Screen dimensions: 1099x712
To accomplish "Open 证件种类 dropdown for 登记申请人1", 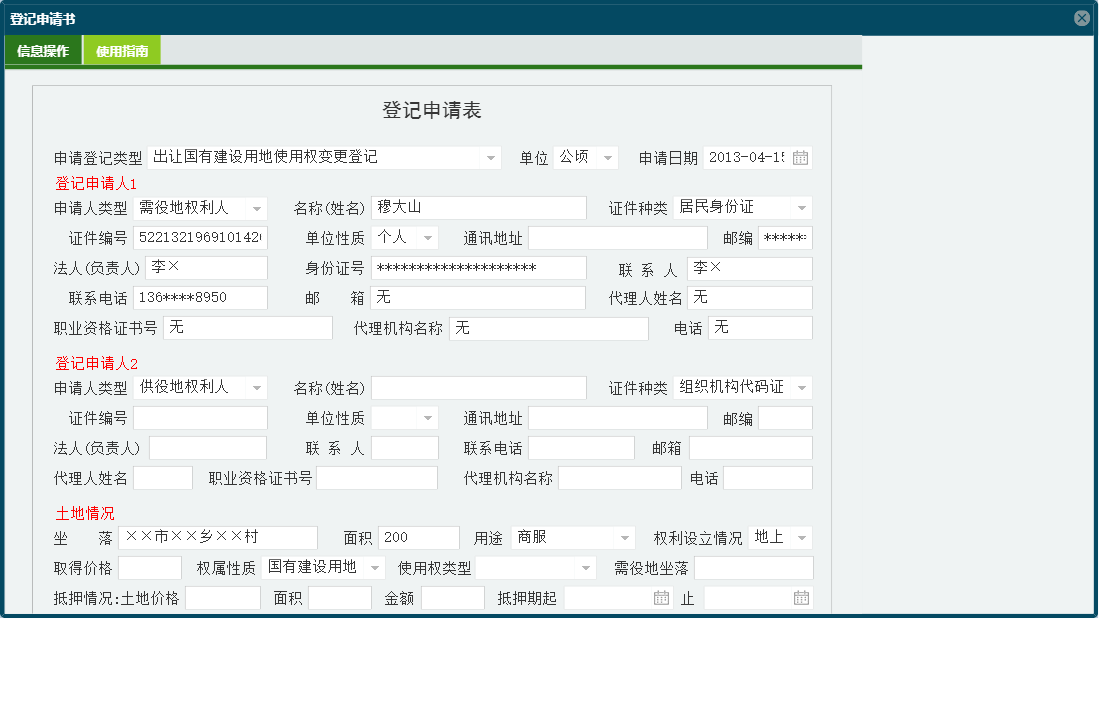I will tap(803, 207).
